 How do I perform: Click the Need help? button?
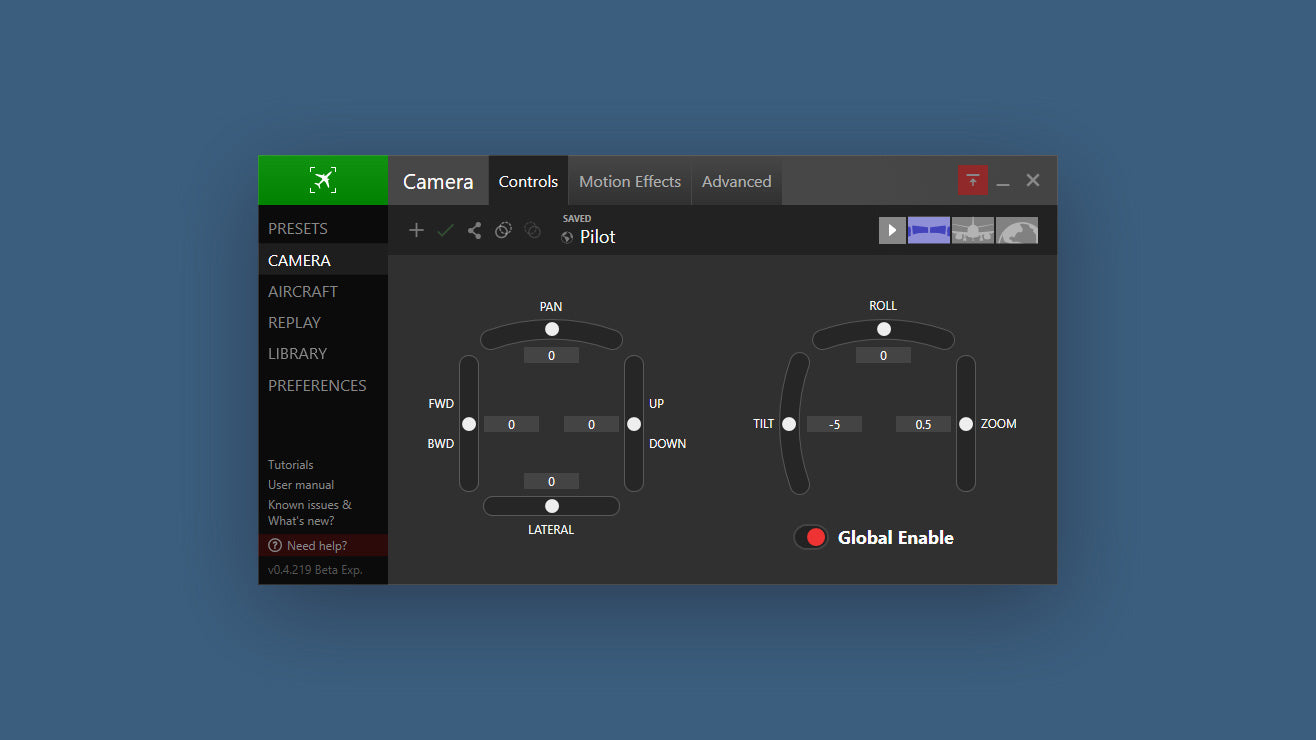click(316, 546)
